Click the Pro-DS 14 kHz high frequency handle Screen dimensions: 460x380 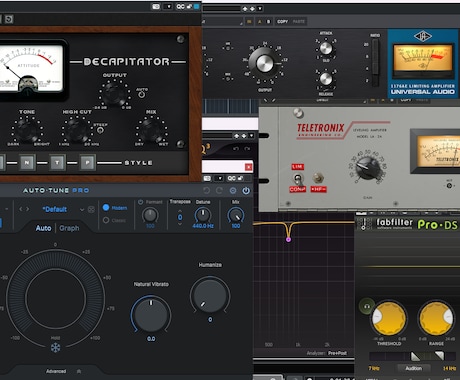click(440, 355)
